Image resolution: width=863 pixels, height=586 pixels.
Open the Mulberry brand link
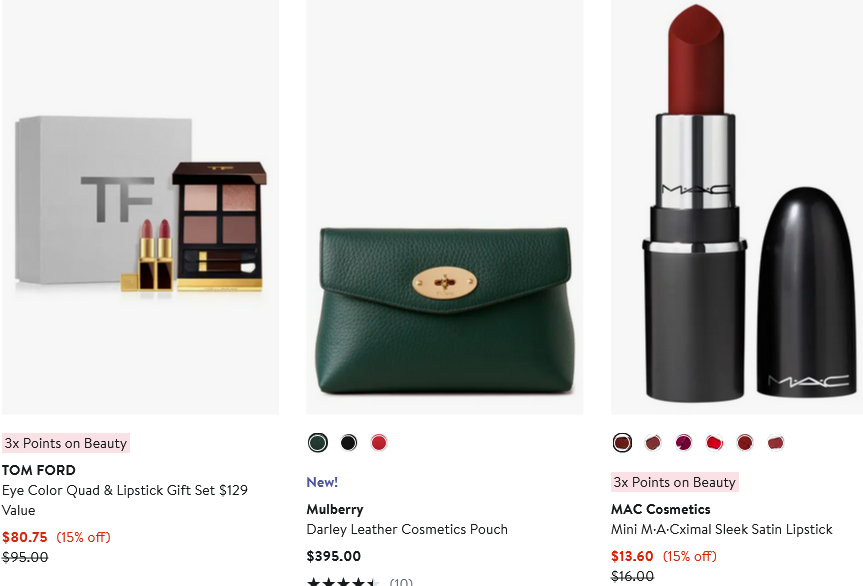click(x=334, y=509)
